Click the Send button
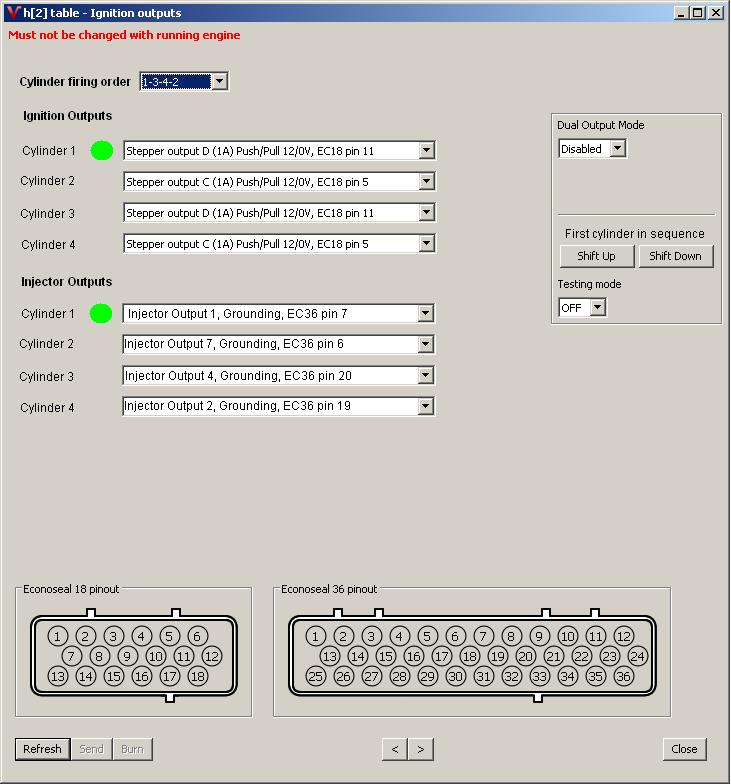731x784 pixels. pyautogui.click(x=92, y=749)
